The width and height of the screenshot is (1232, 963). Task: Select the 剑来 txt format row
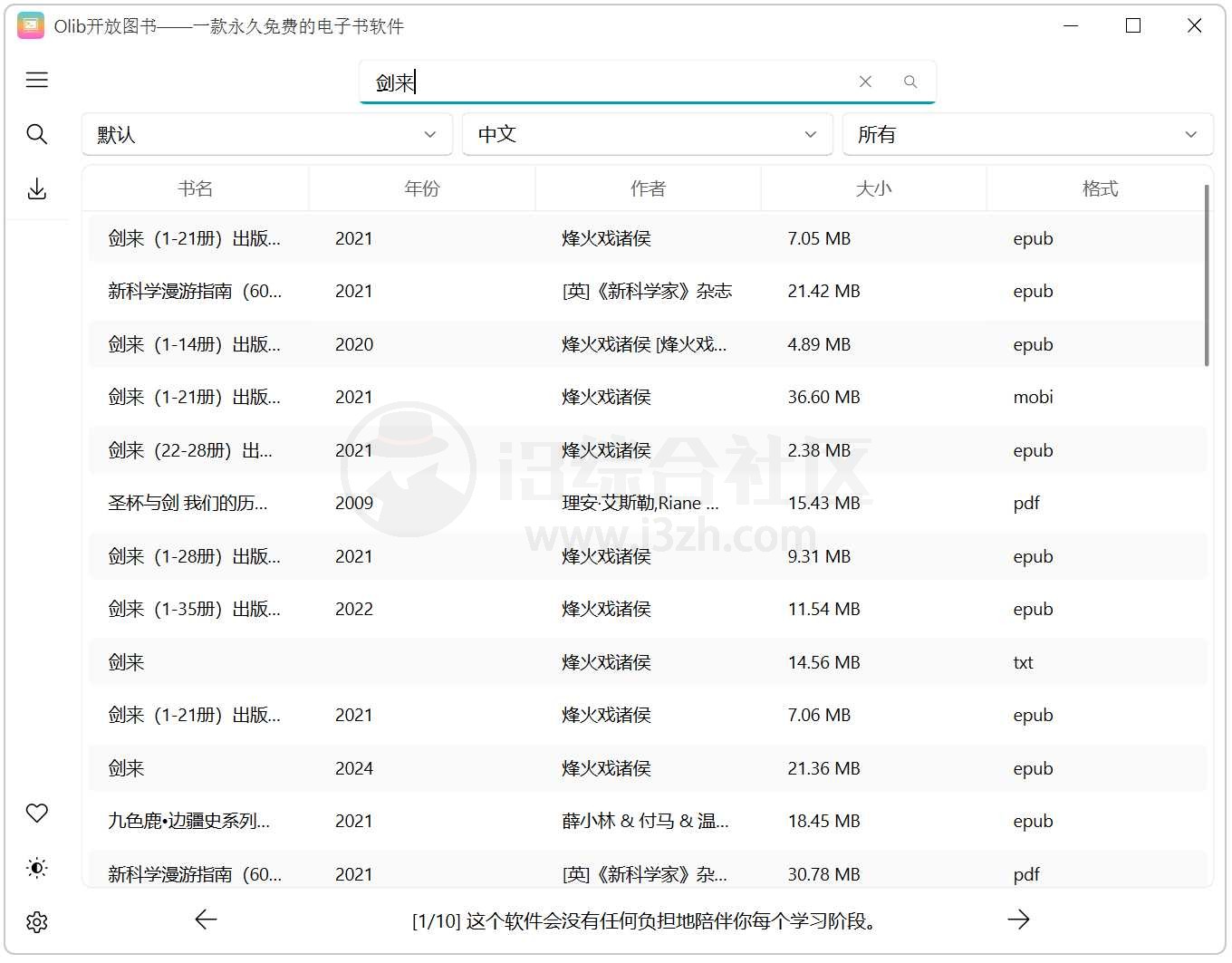[647, 662]
